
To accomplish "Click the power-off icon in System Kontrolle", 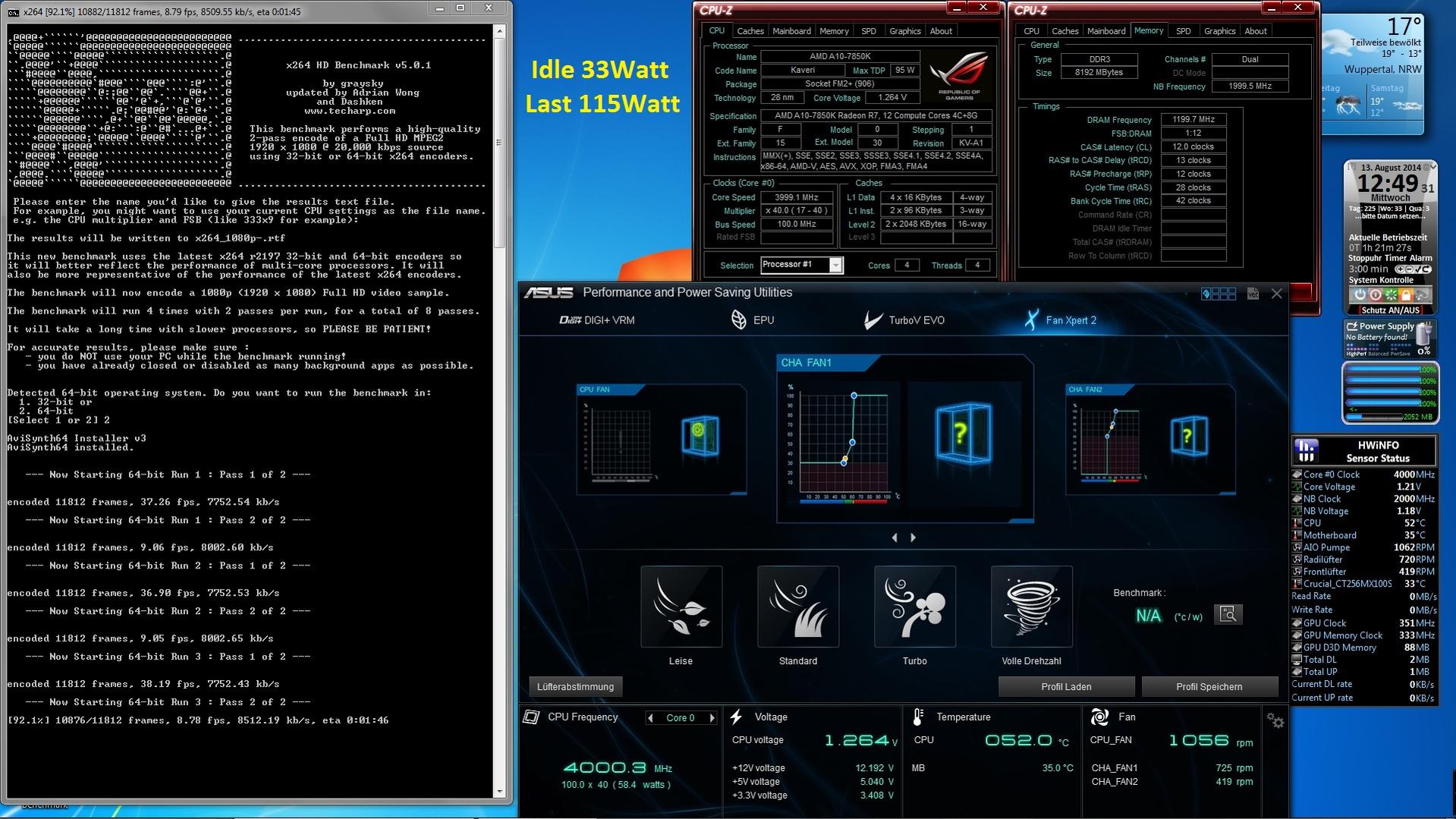I will tap(1359, 295).
